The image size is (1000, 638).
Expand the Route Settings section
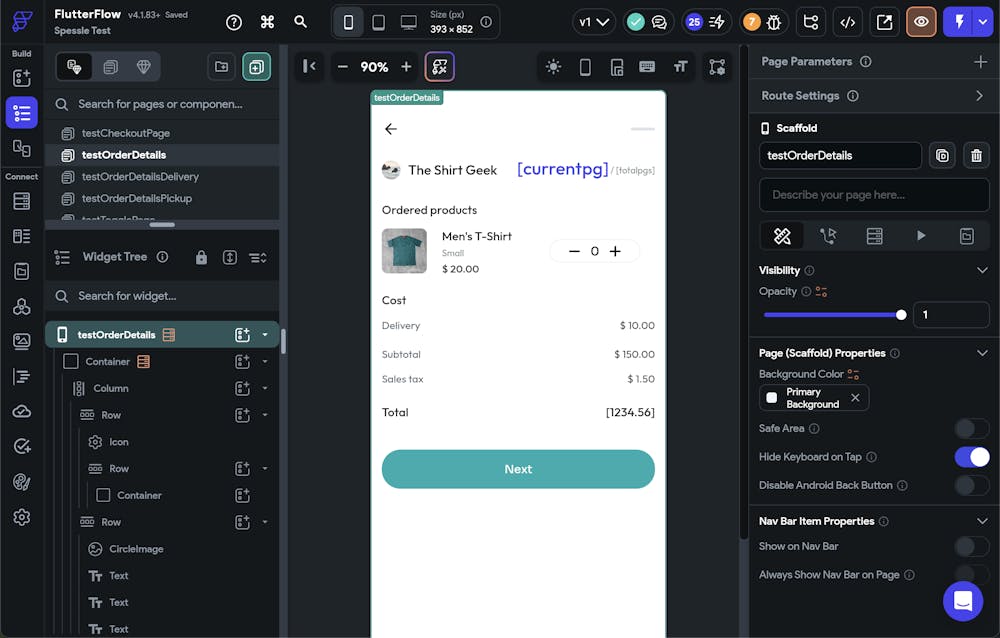[x=979, y=96]
